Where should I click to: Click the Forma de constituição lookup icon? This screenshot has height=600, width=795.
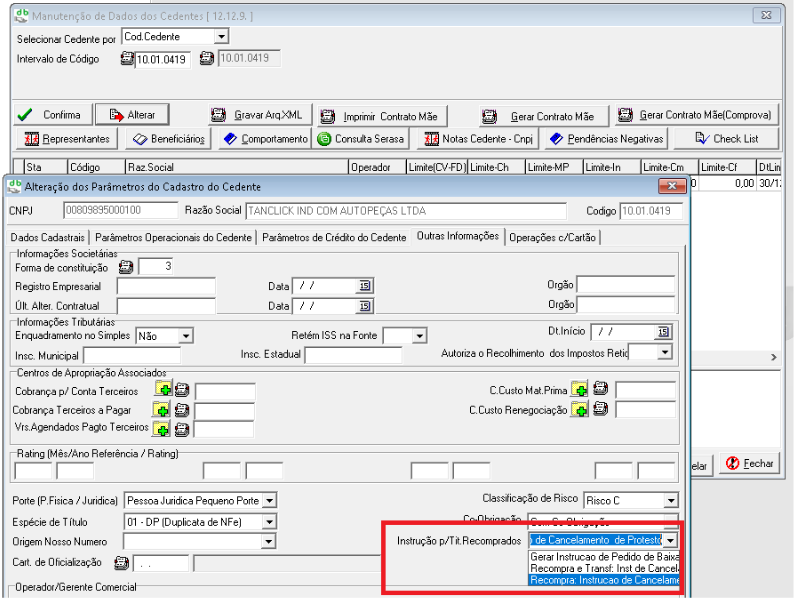[125, 267]
